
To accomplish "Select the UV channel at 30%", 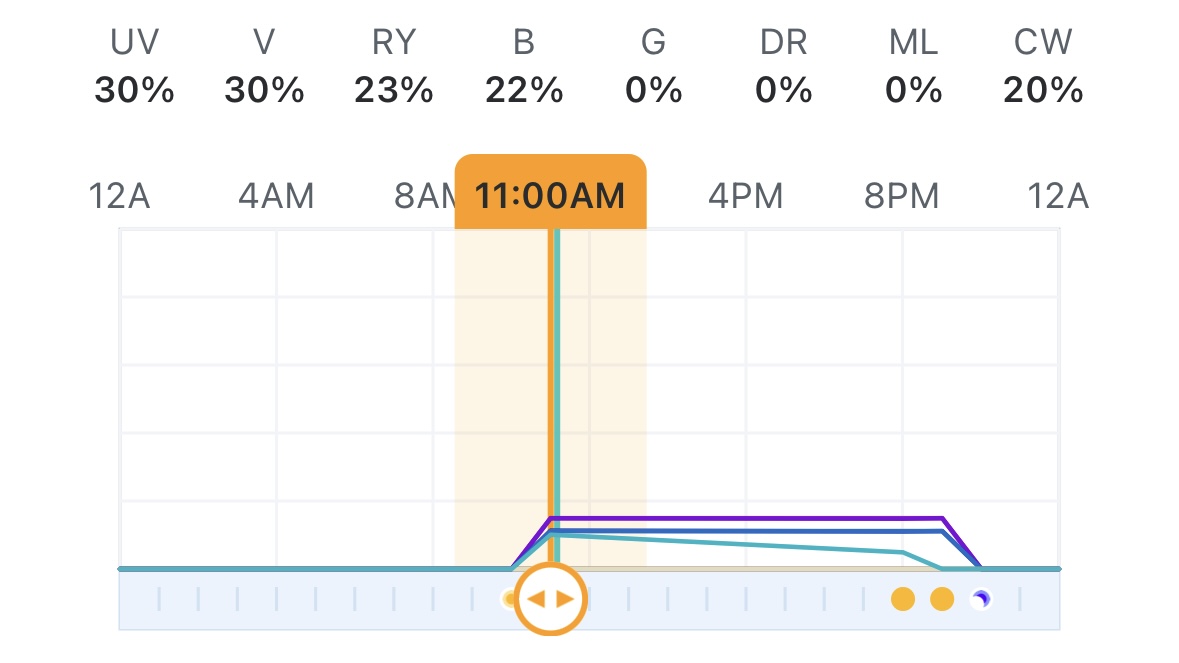I will (134, 70).
